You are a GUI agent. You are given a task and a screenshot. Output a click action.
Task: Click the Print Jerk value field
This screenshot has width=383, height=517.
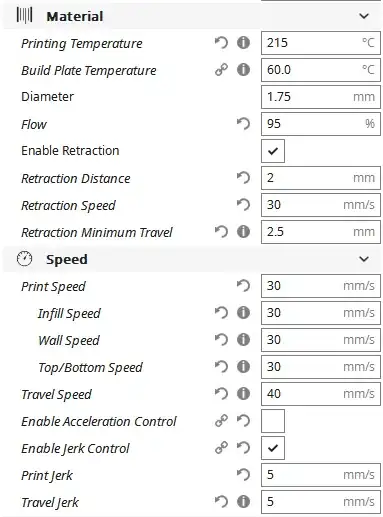click(x=321, y=475)
